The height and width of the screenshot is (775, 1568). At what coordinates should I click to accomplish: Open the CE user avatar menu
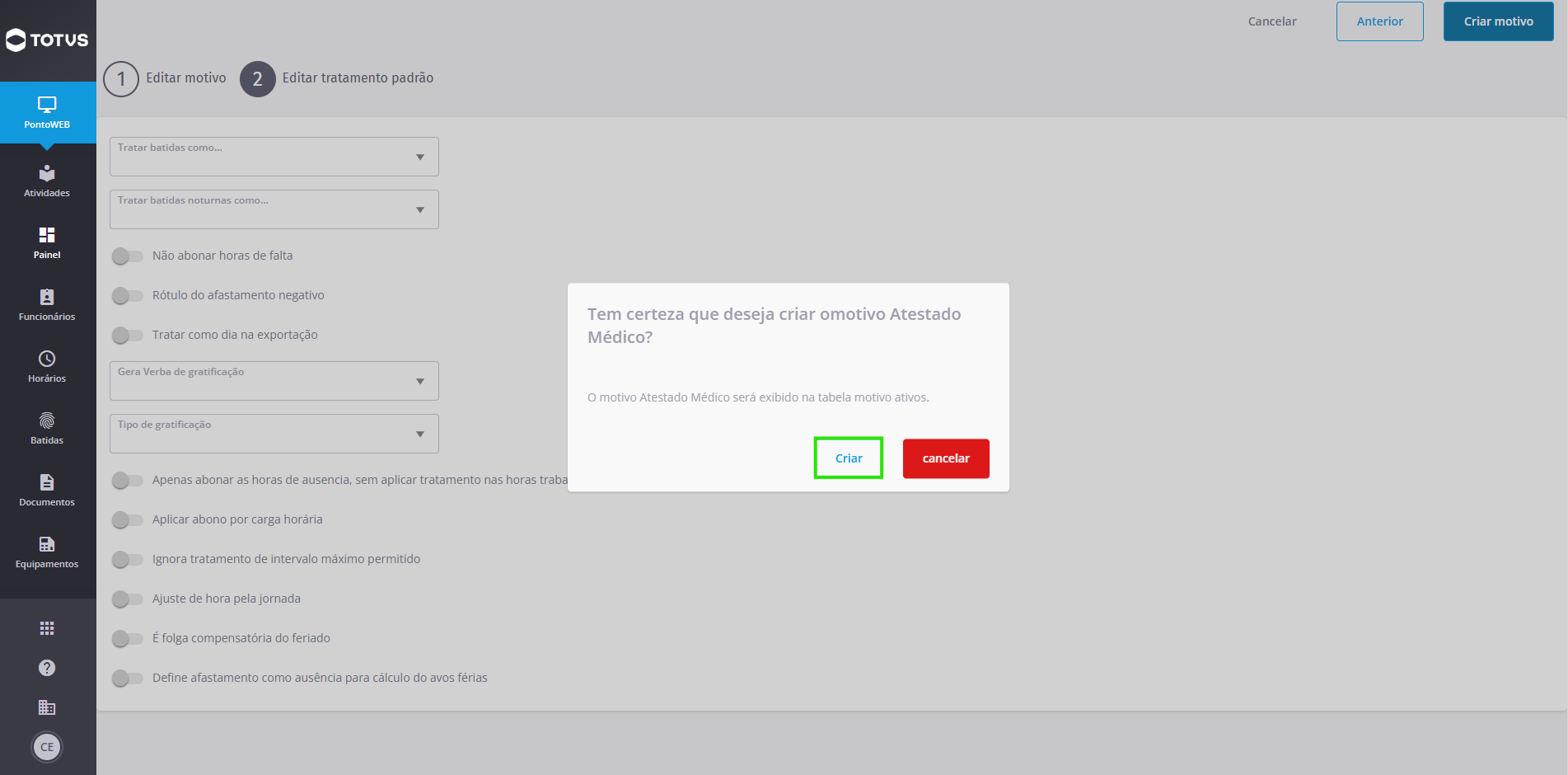47,747
